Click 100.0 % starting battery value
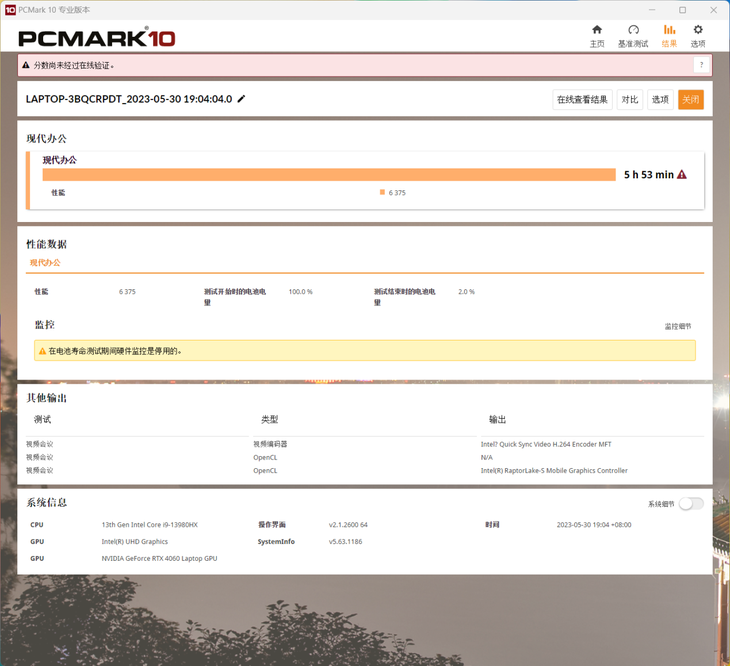Image resolution: width=730 pixels, height=666 pixels. click(300, 292)
